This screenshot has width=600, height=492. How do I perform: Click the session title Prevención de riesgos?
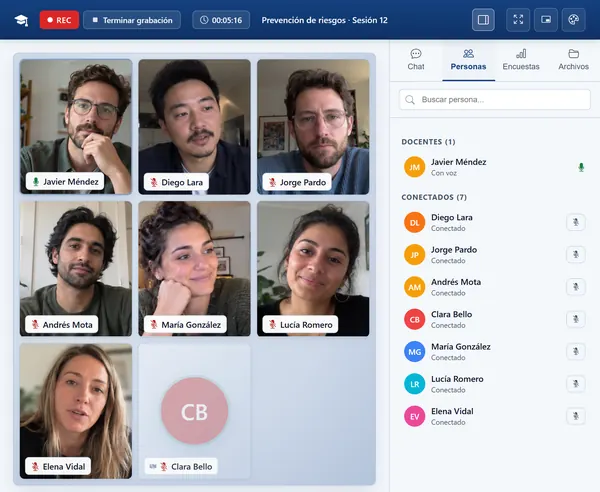(324, 20)
